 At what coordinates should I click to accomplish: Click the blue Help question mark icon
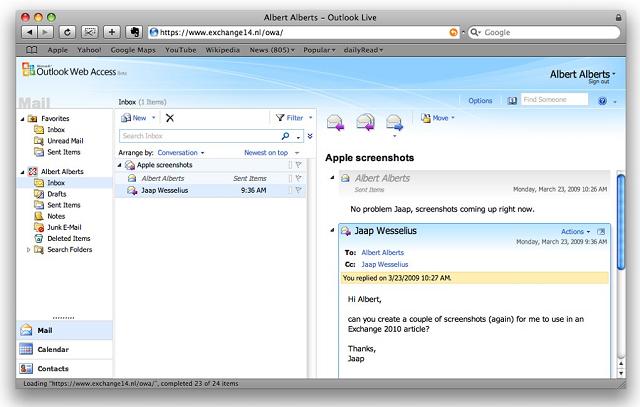pos(602,101)
